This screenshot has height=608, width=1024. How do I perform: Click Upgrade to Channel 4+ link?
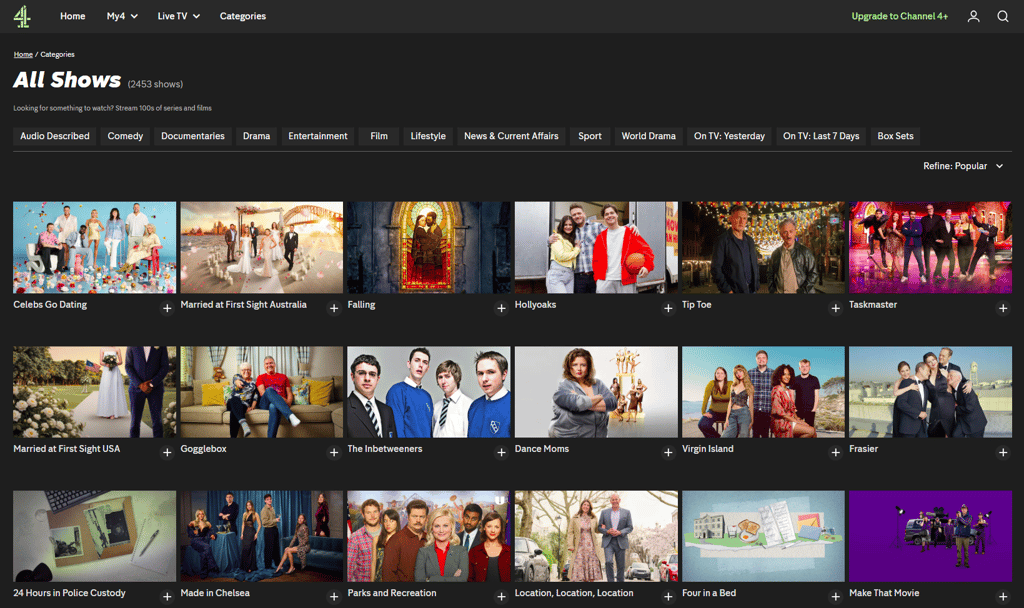coord(899,16)
